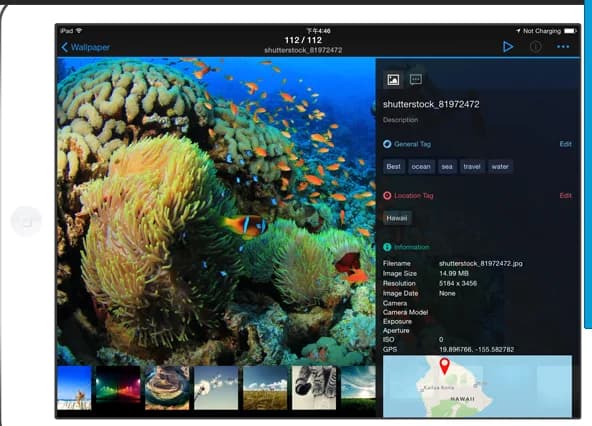Image resolution: width=592 pixels, height=426 pixels.
Task: Switch to the image details tab icon
Action: 393,80
